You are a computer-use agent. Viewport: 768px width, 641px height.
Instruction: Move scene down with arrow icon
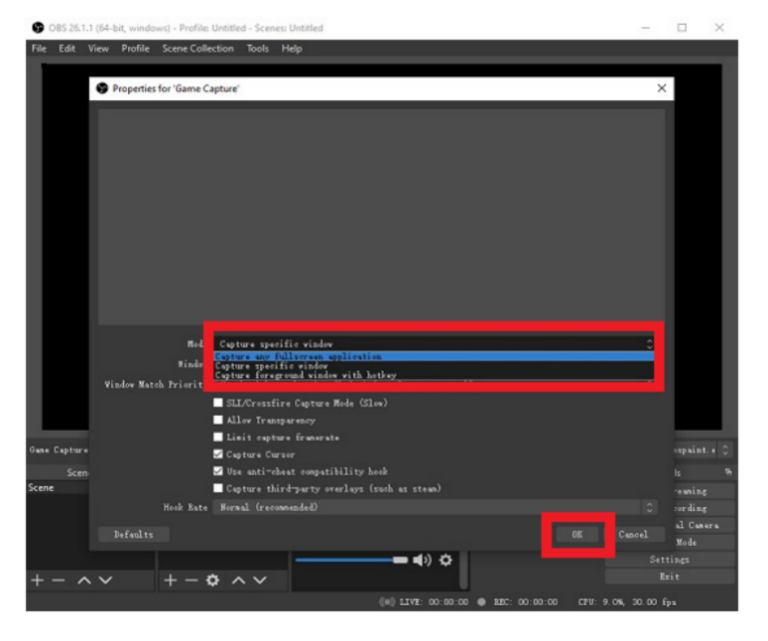(105, 580)
